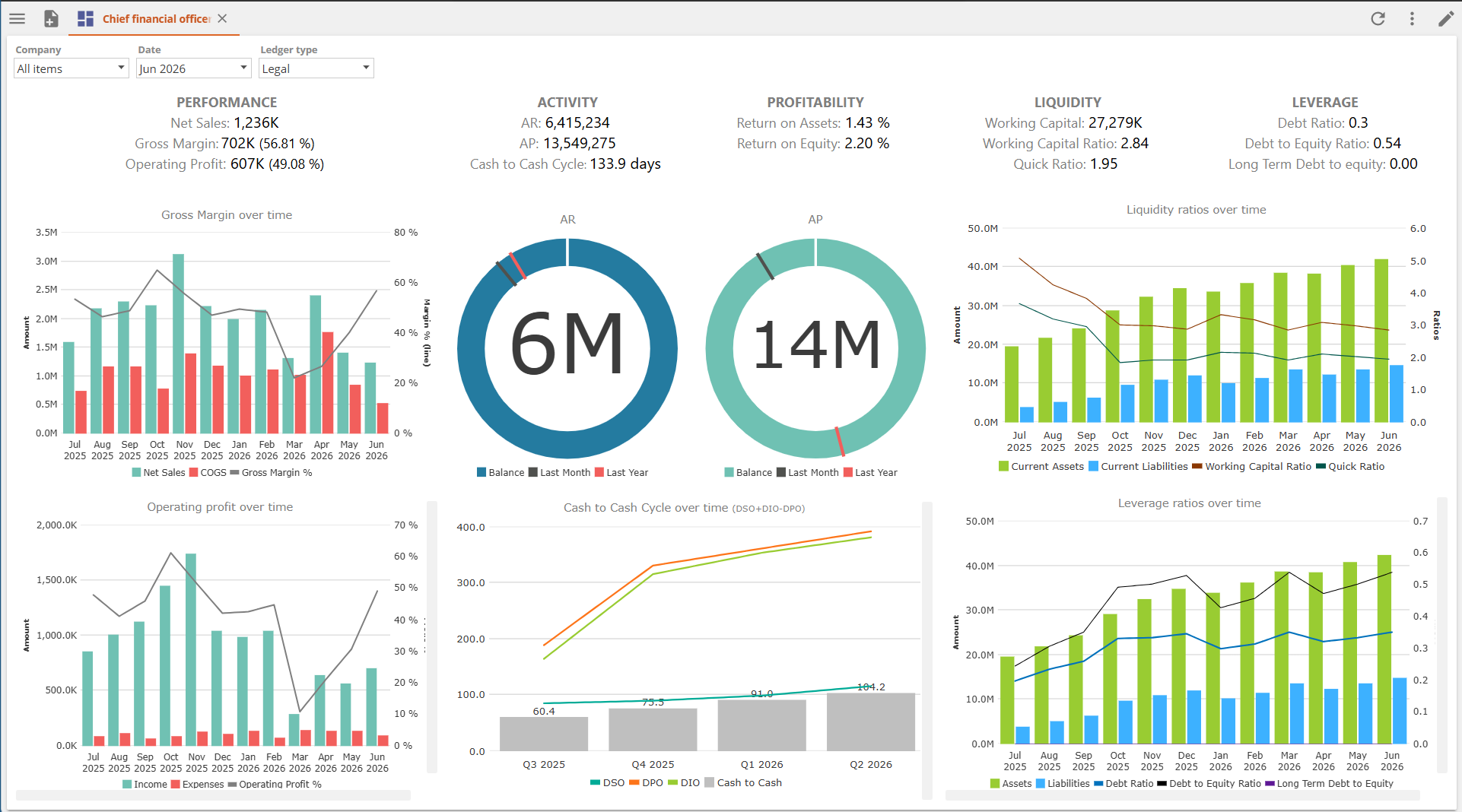This screenshot has width=1462, height=812.
Task: Click the PERFORMANCE section heading
Action: click(x=227, y=103)
